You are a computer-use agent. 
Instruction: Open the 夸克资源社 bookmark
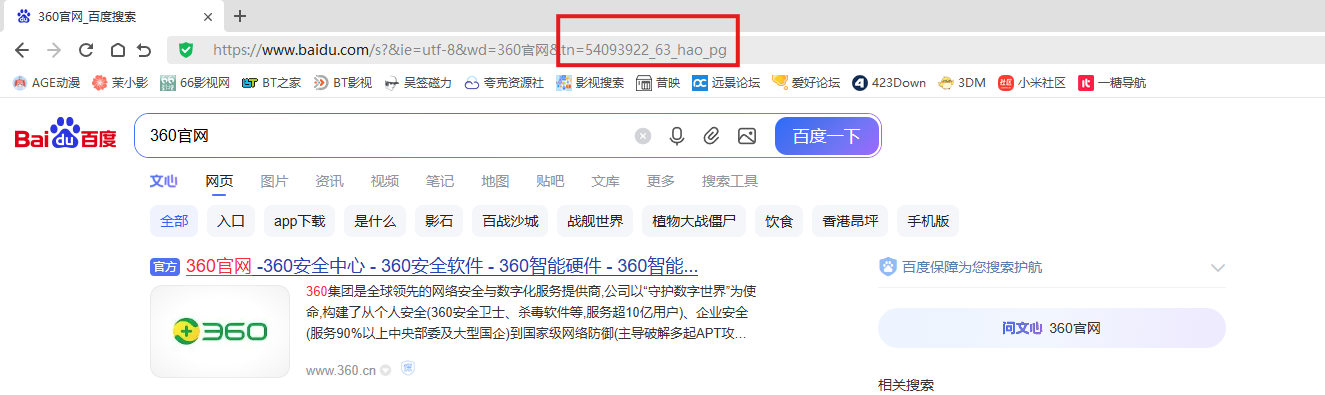pyautogui.click(x=504, y=83)
